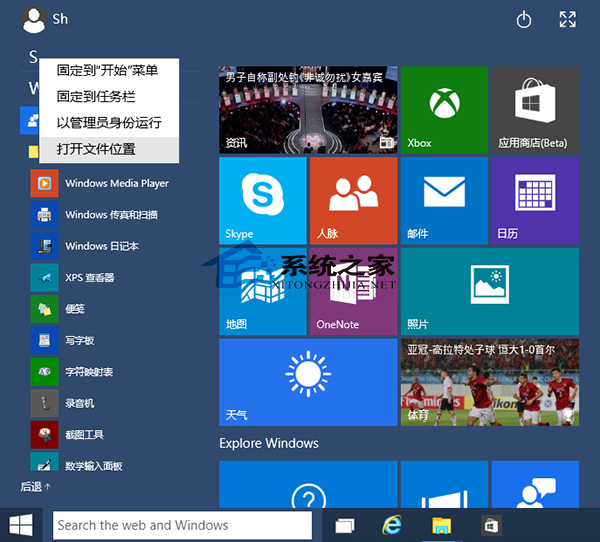Open the 天气 weather tile

pyautogui.click(x=308, y=382)
